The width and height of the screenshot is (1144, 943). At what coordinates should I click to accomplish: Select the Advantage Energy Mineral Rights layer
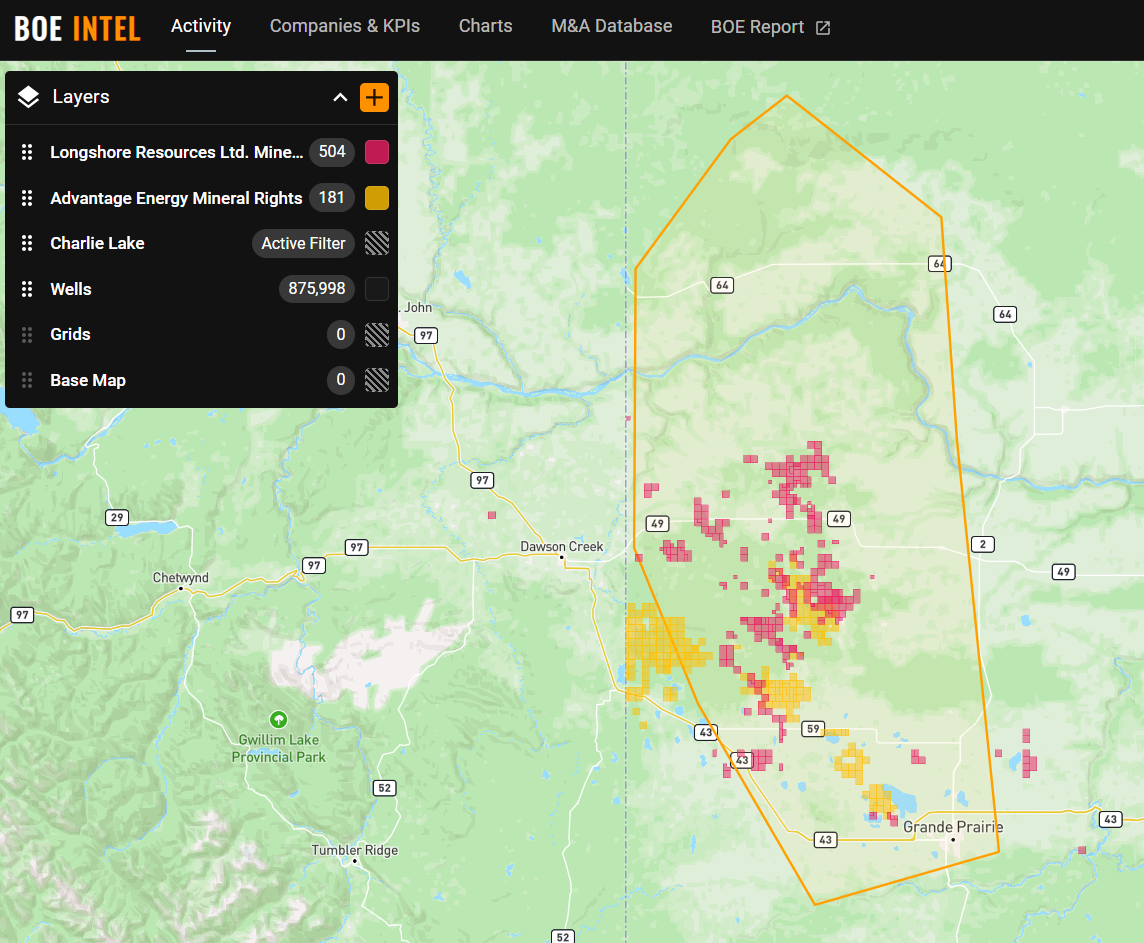(x=176, y=198)
